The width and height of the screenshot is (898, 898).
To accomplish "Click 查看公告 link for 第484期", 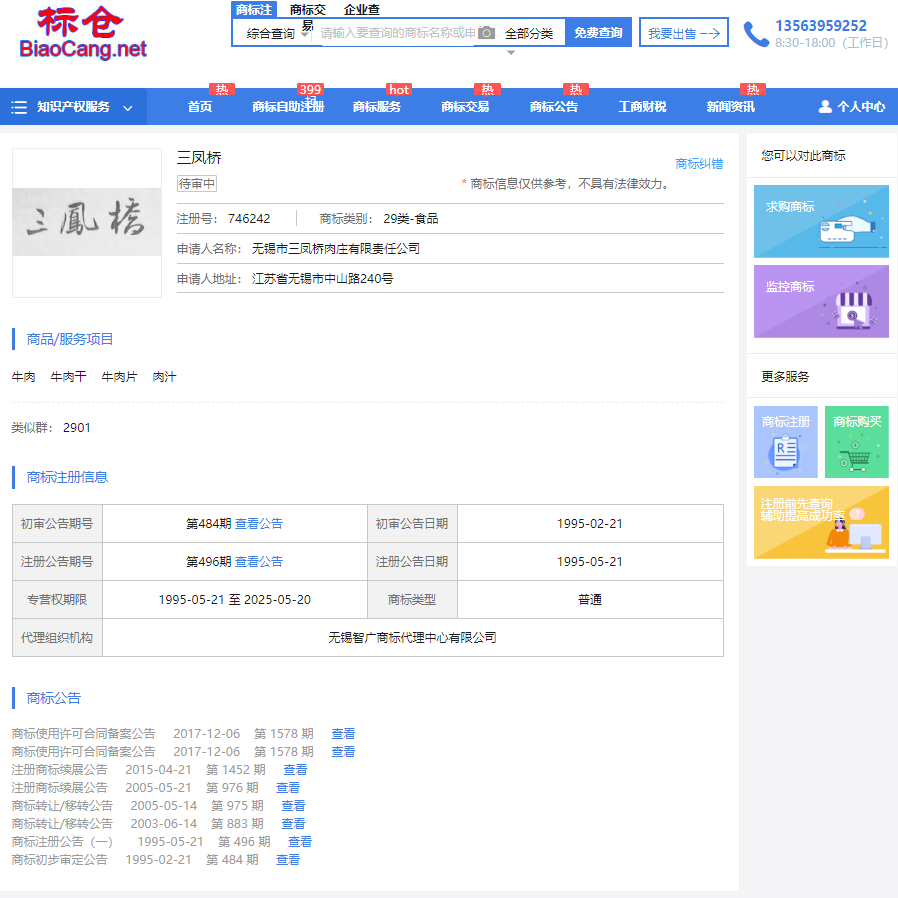I will (x=259, y=523).
